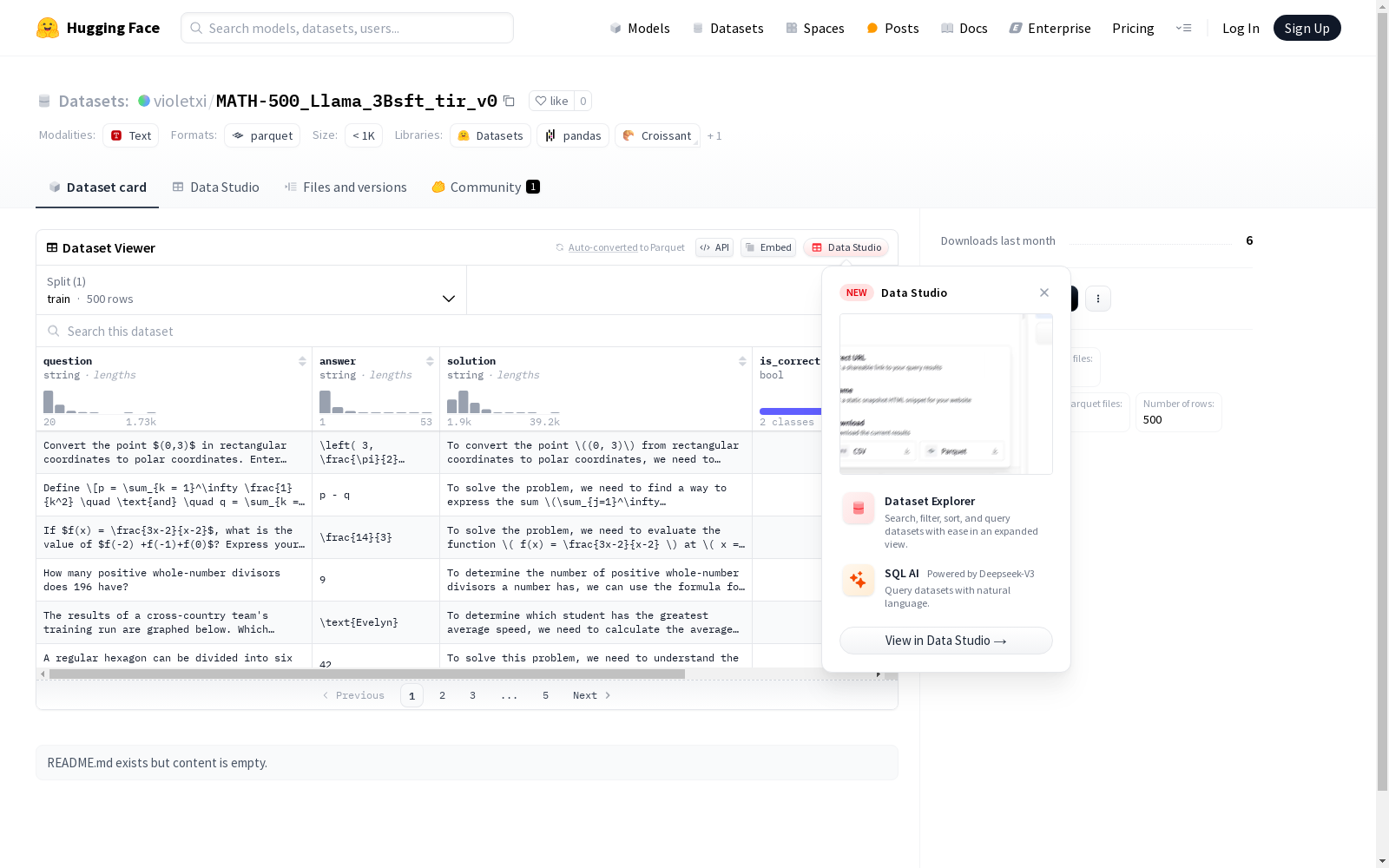Viewport: 1389px width, 868px height.
Task: Open Docs page
Action: tap(964, 28)
